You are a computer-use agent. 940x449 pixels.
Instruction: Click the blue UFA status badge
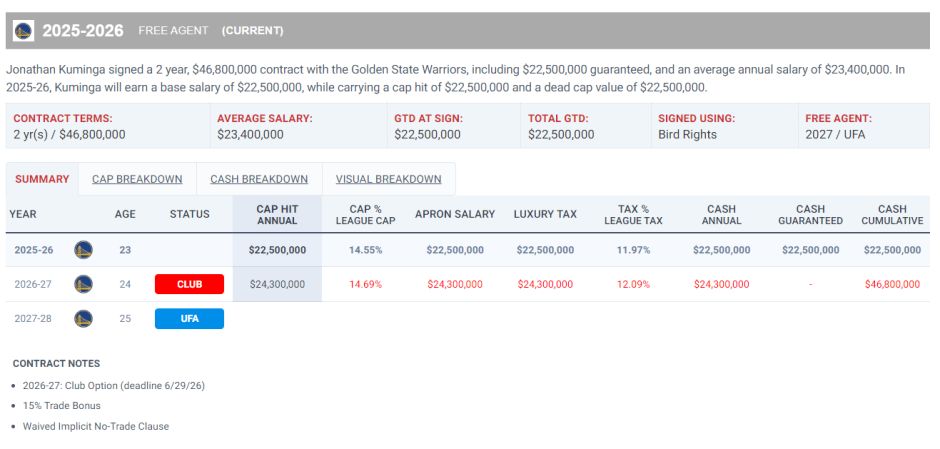[x=189, y=319]
